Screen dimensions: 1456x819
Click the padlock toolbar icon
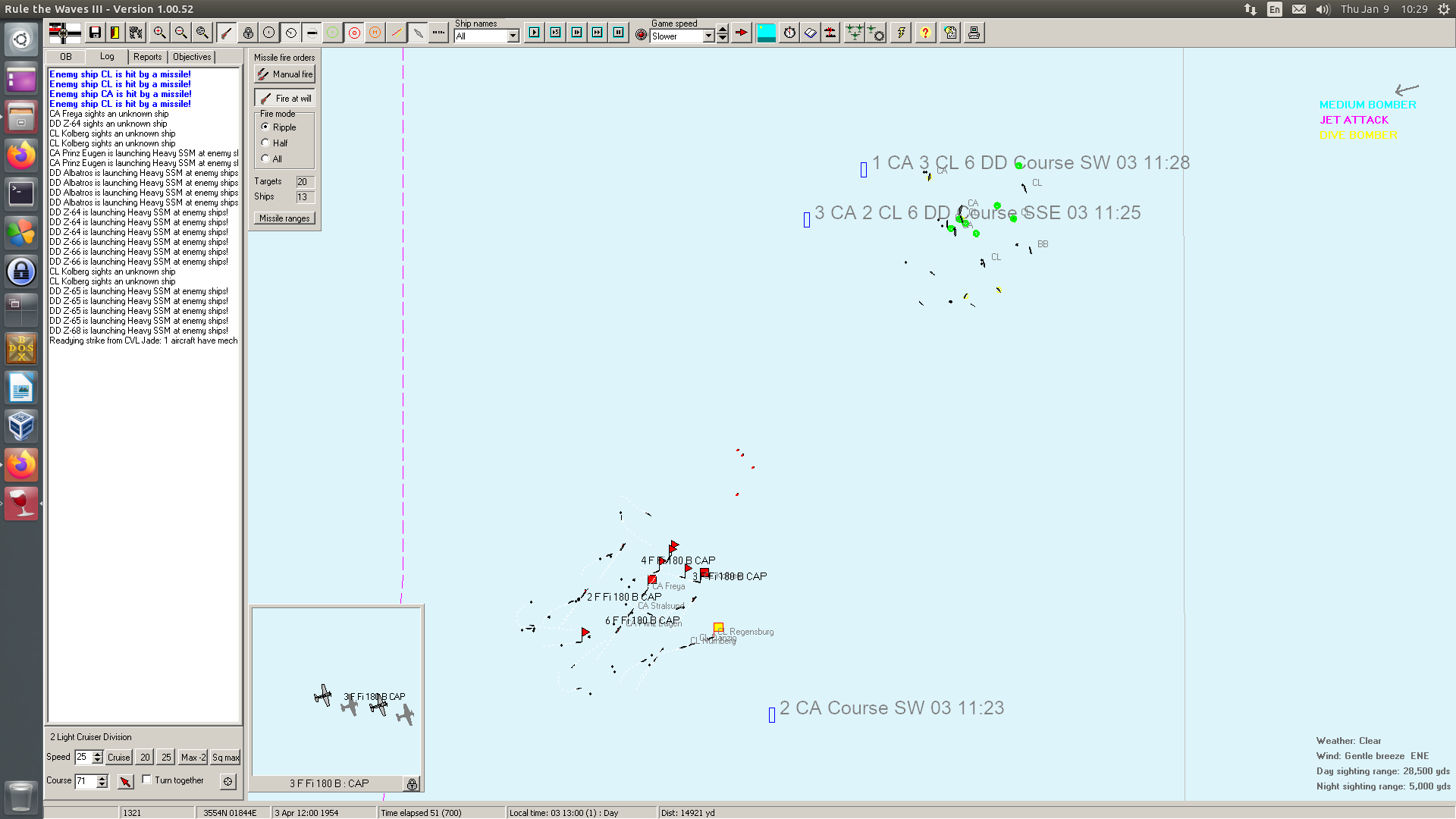248,33
